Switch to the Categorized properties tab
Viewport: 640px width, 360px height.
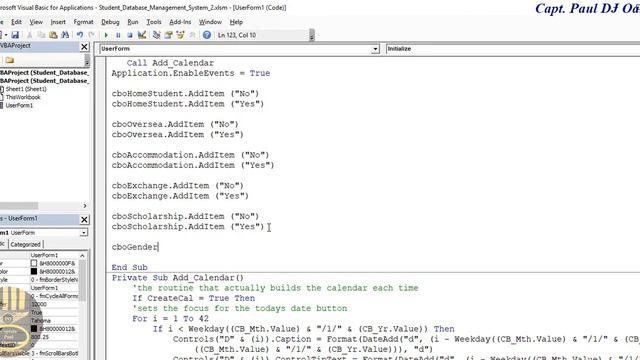pyautogui.click(x=25, y=244)
